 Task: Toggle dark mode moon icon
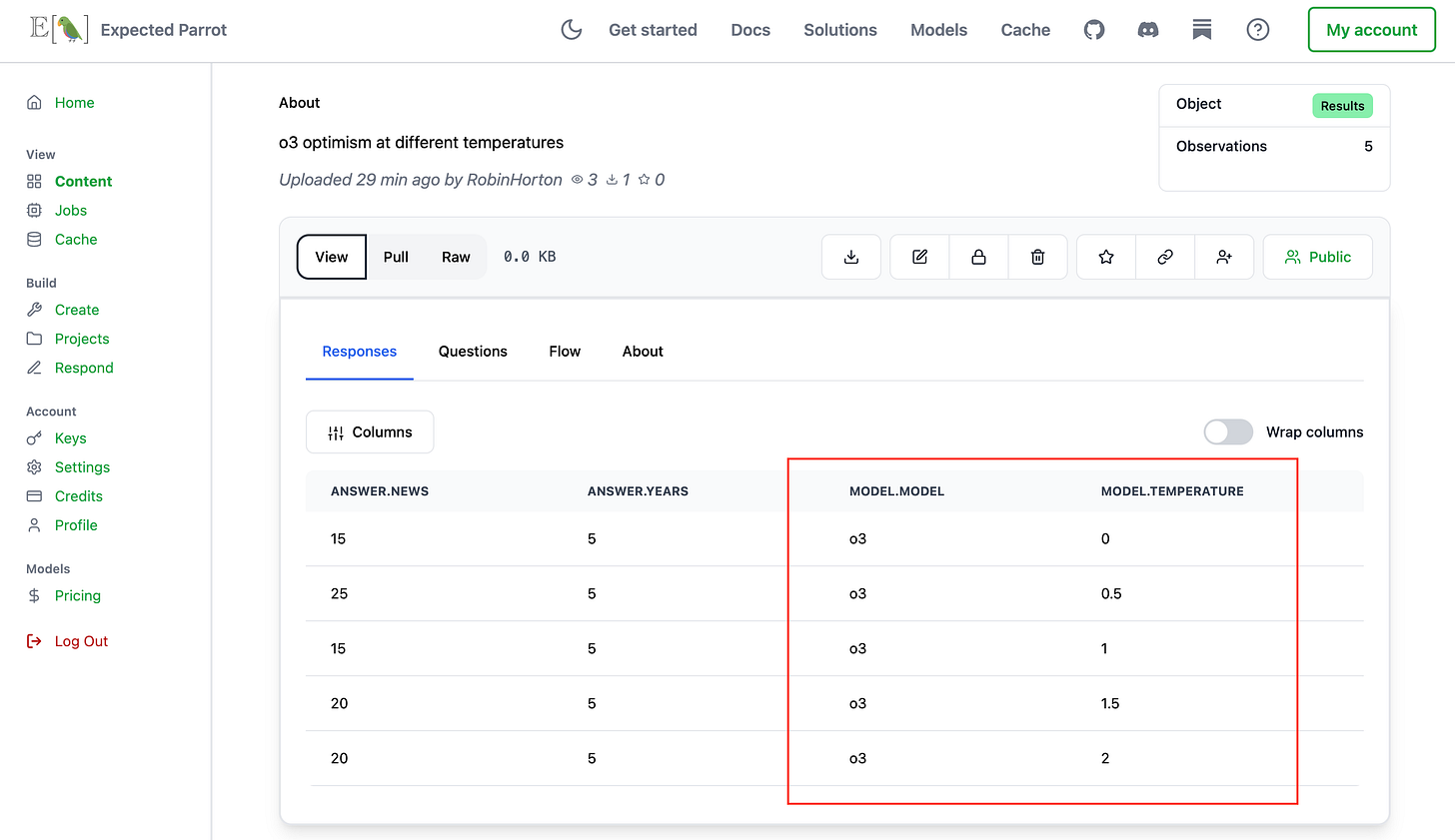[x=572, y=30]
